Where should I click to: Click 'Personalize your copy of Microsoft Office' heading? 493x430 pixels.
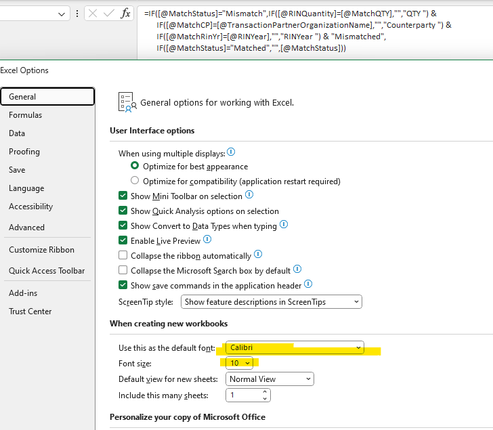(x=188, y=417)
